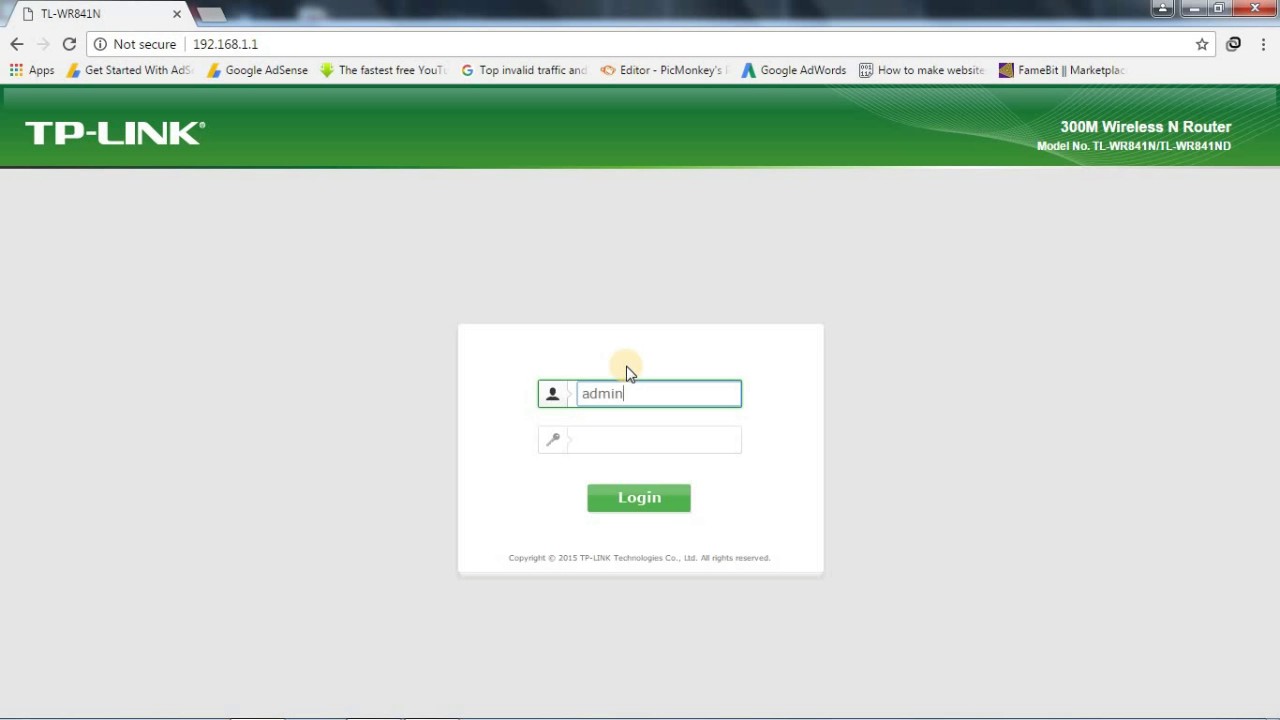This screenshot has width=1280, height=720.
Task: Click the user icon beside the username field
Action: coord(552,394)
